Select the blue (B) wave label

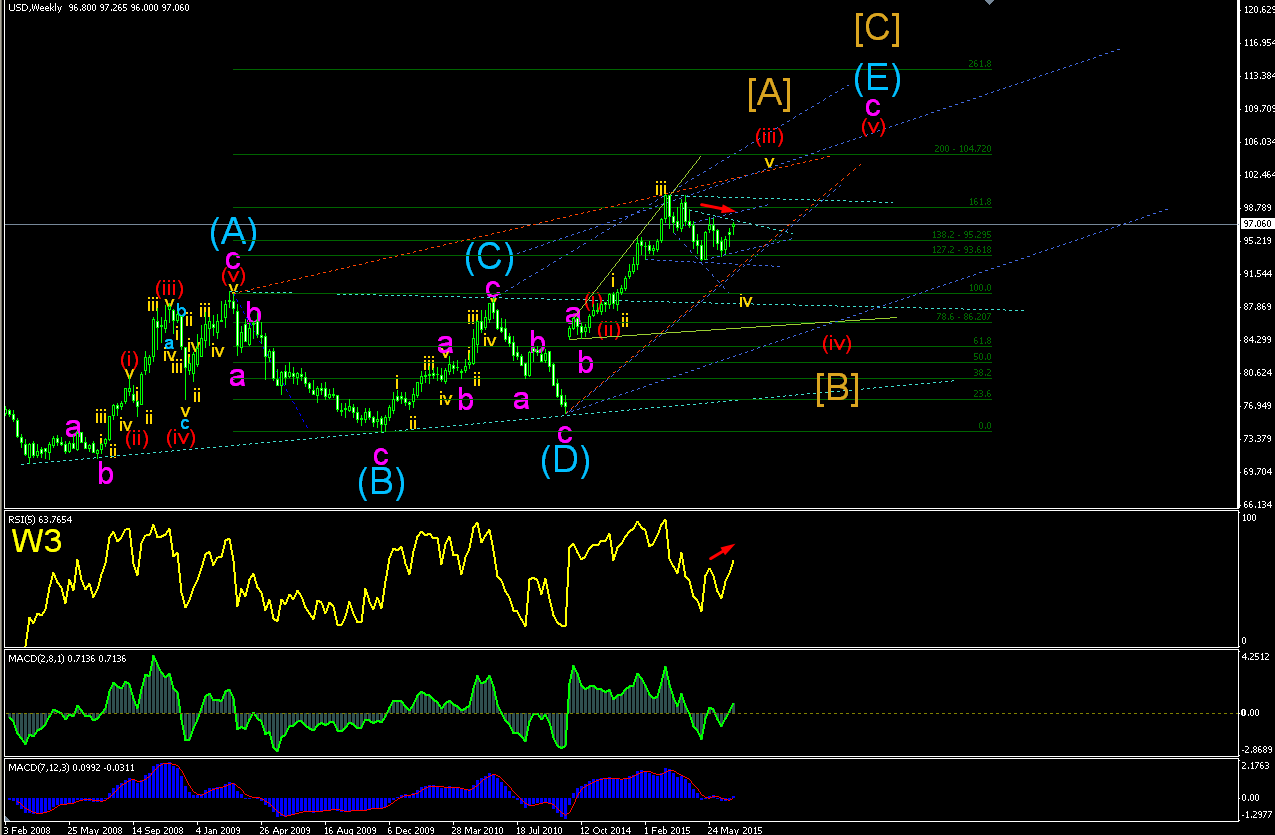tap(381, 483)
